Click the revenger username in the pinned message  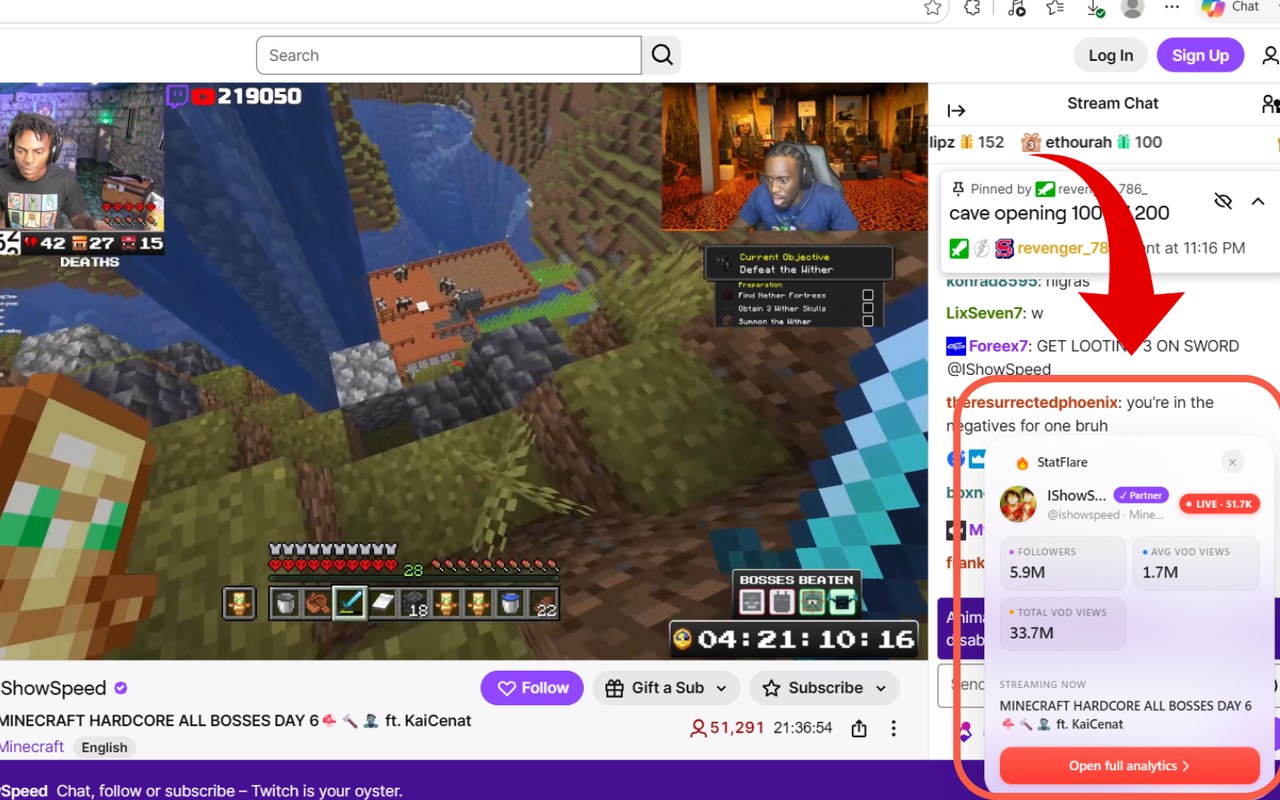[x=1063, y=248]
